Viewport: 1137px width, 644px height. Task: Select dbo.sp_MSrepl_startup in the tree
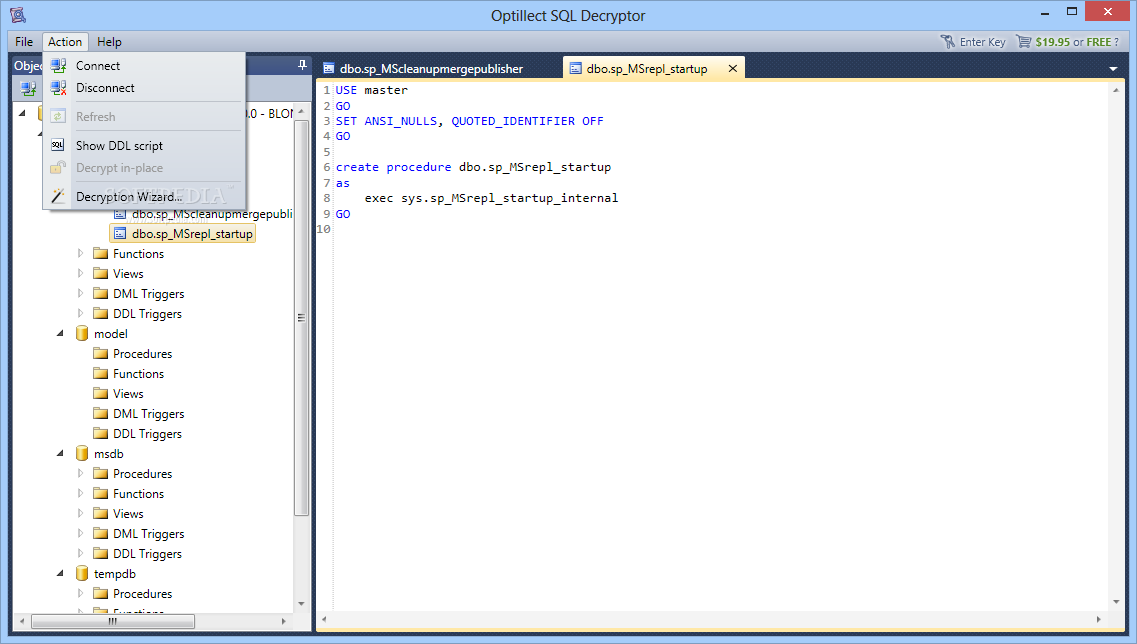tap(192, 234)
